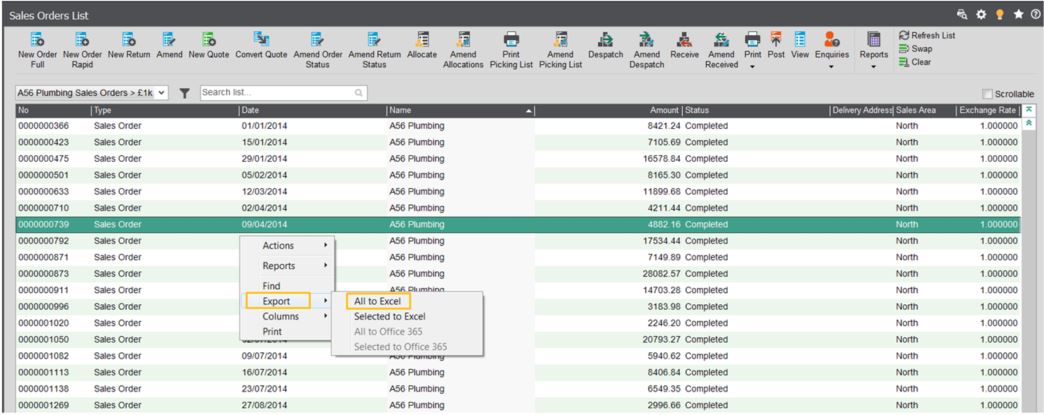
Task: Enable the Scrollable checkbox
Action: pos(987,94)
